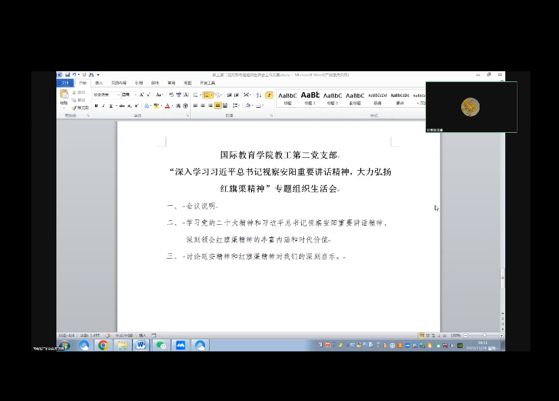Click the Undo icon in quick access toolbar

[x=74, y=75]
